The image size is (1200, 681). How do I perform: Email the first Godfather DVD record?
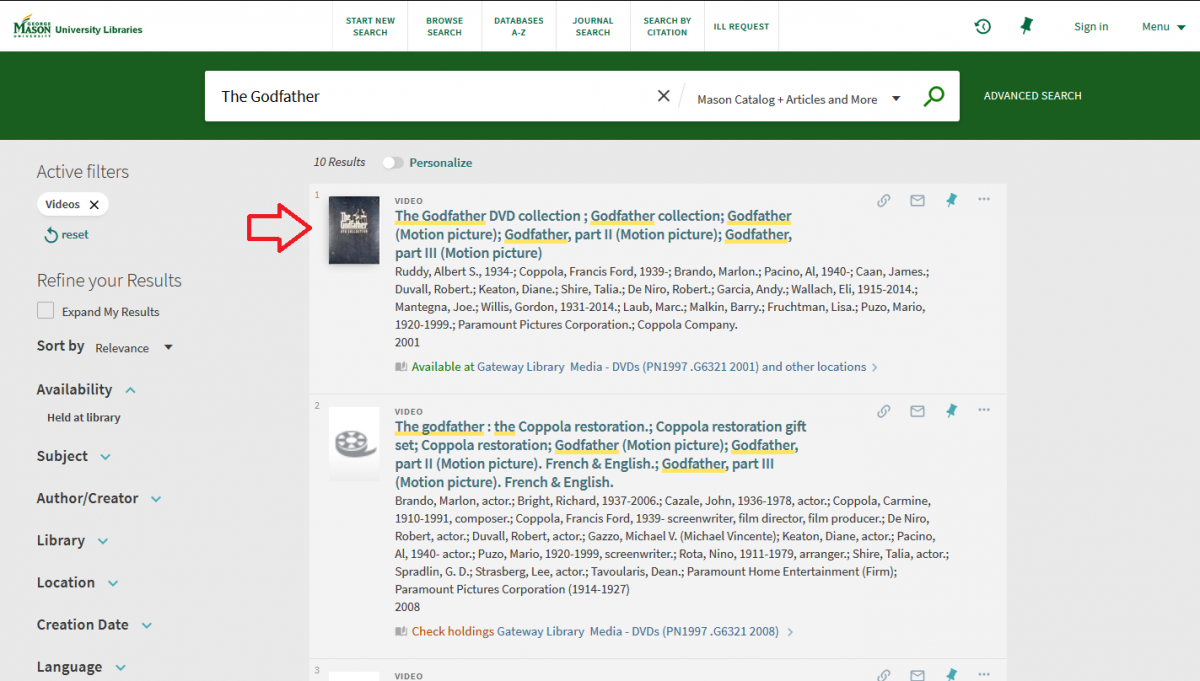917,200
